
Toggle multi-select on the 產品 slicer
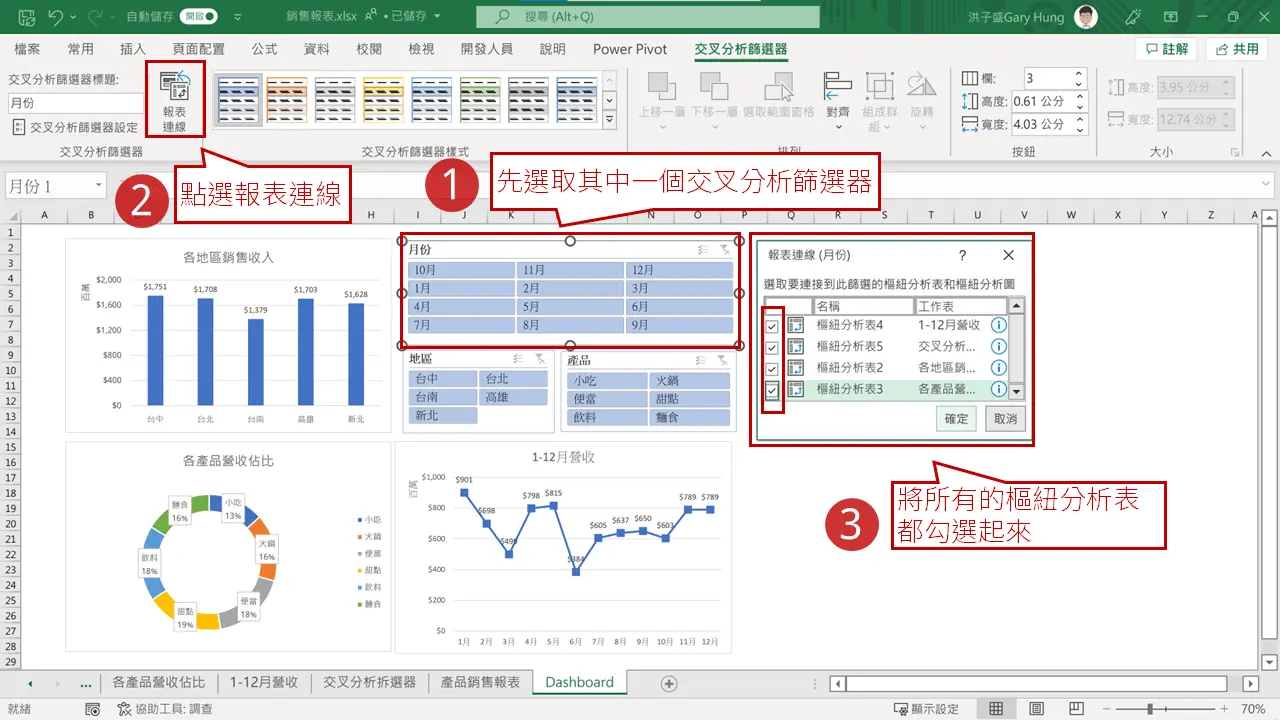click(700, 359)
